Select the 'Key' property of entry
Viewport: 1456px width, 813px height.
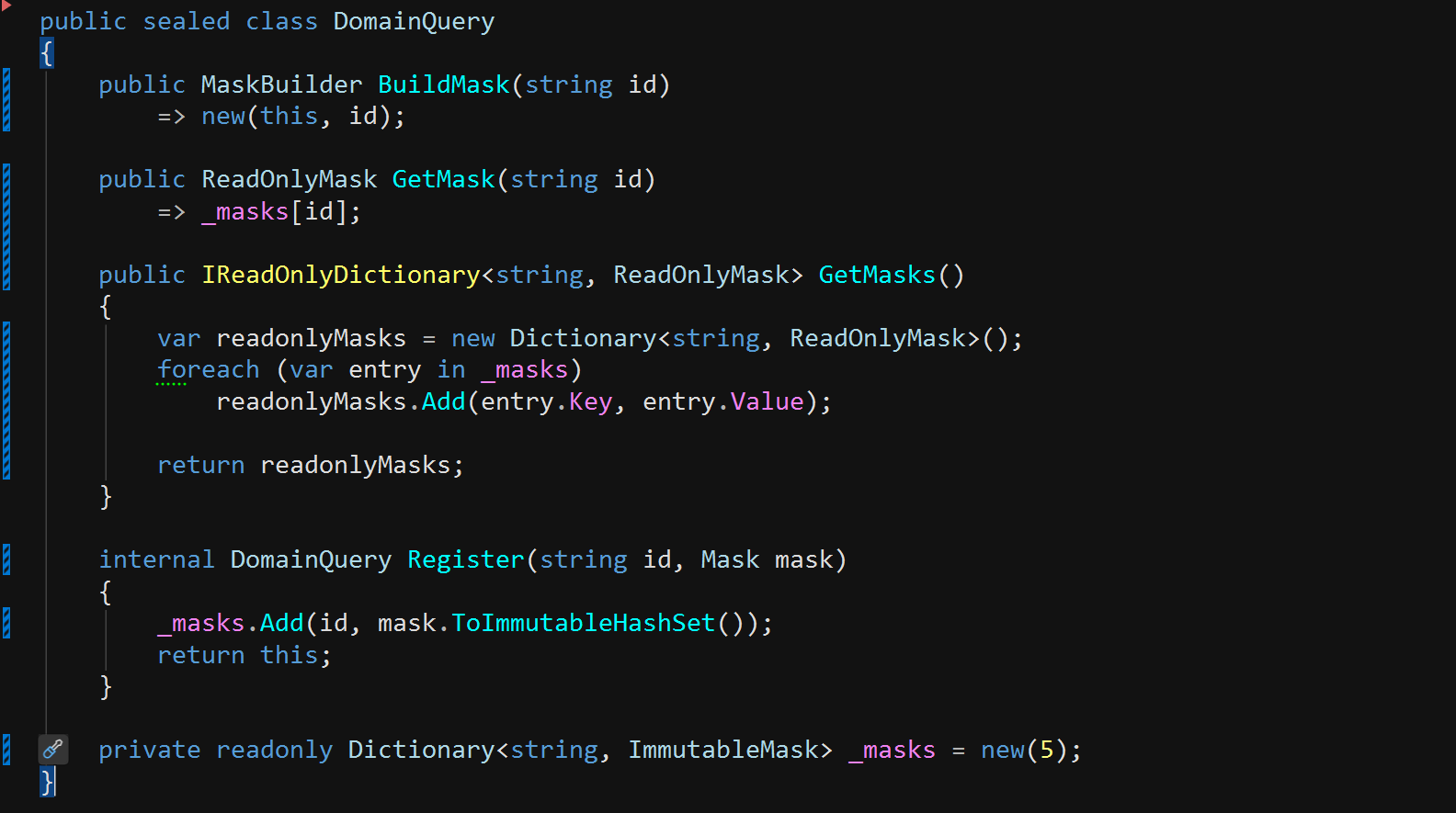[x=590, y=401]
